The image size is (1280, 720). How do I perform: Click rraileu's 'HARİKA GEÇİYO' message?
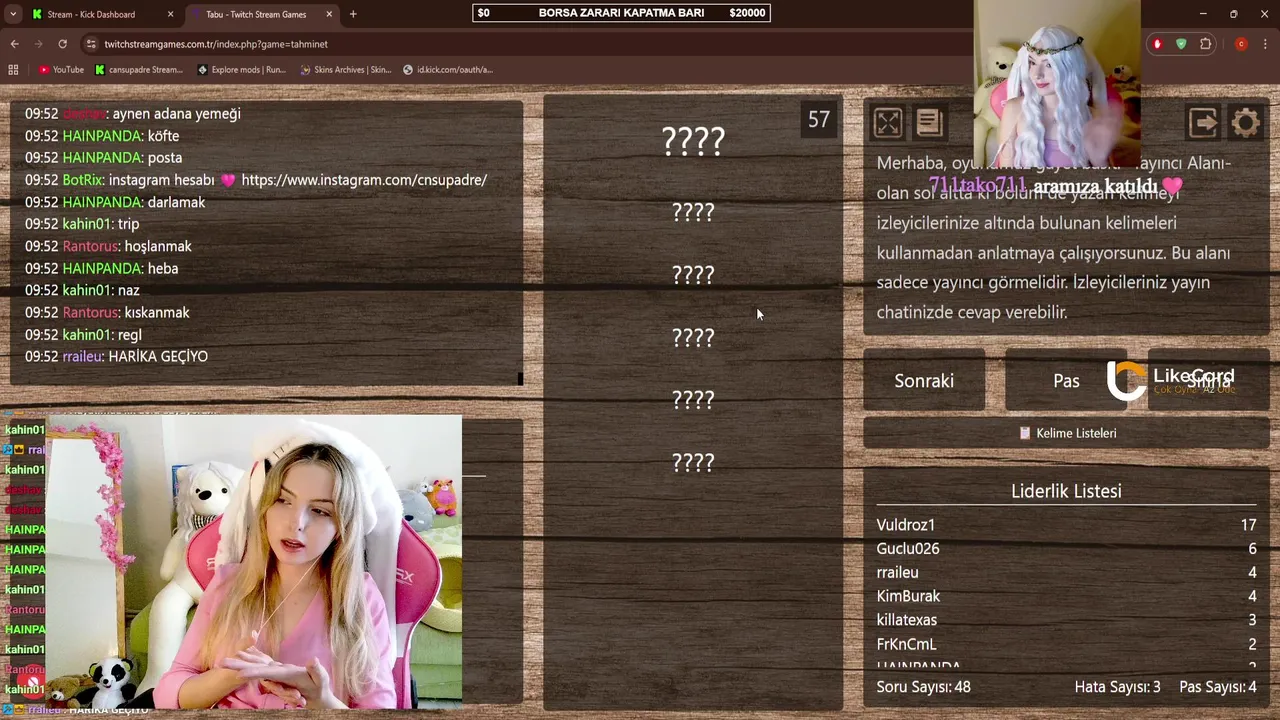click(x=158, y=356)
